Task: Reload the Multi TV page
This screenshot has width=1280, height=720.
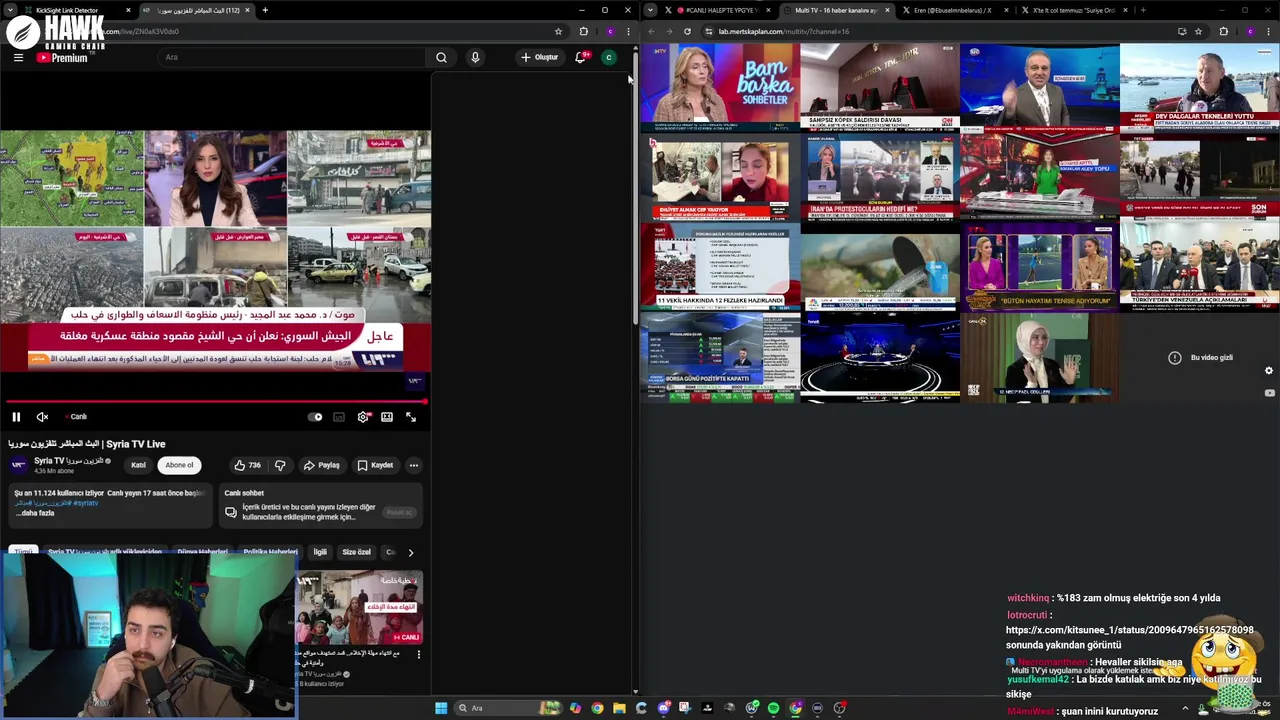Action: click(x=687, y=31)
